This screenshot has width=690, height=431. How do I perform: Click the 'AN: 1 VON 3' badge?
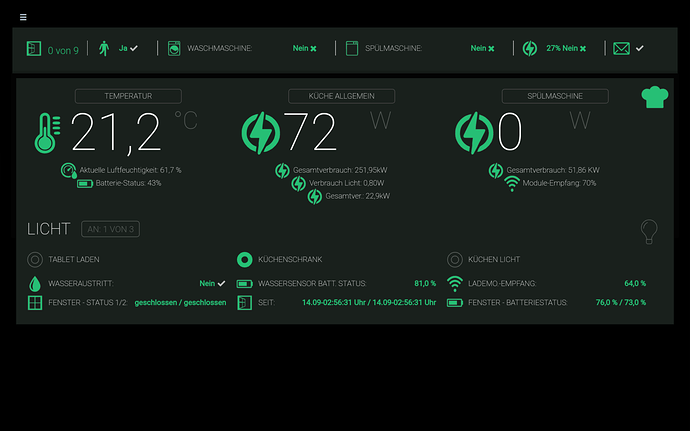pyautogui.click(x=109, y=229)
